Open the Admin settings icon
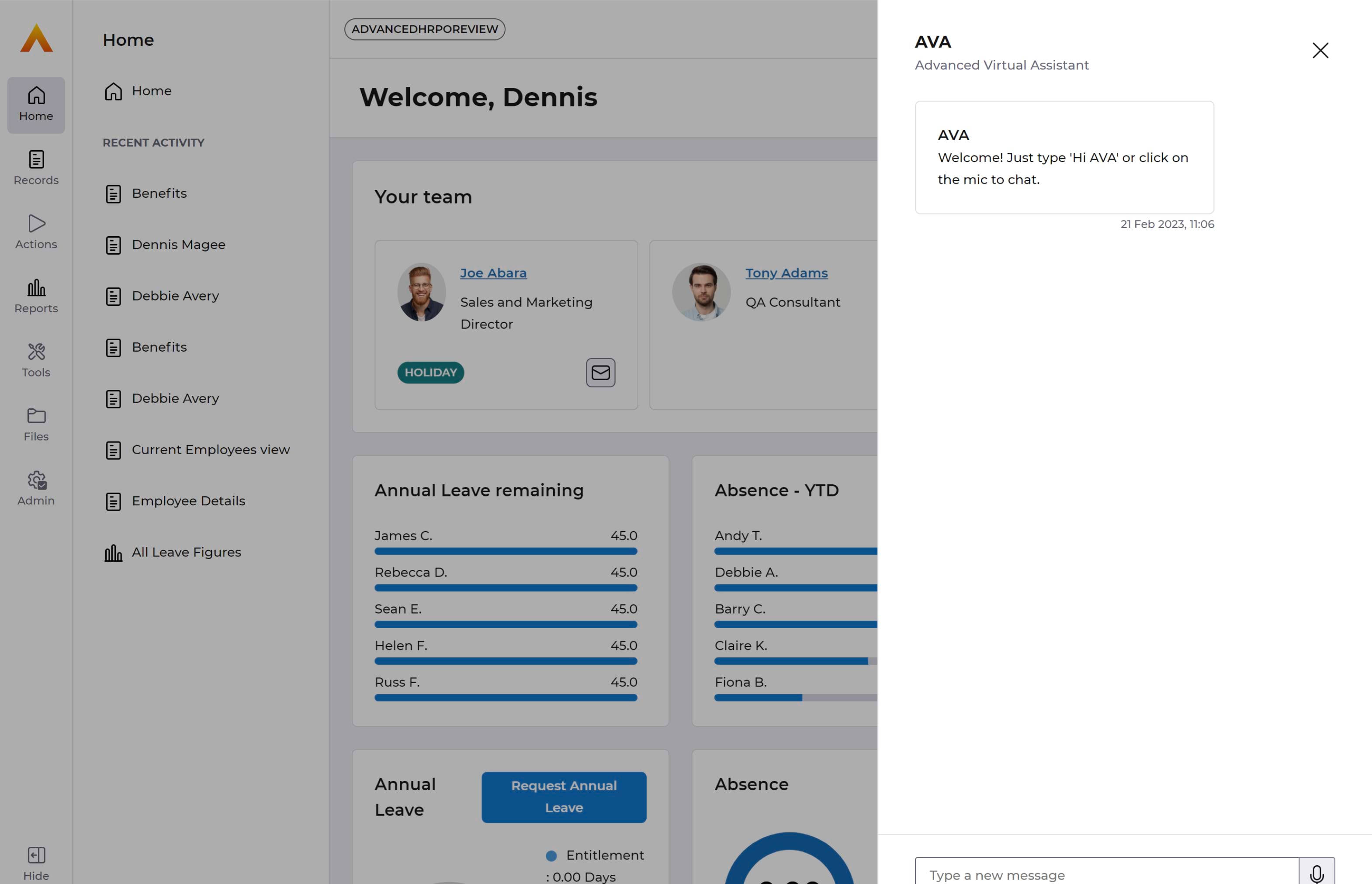The image size is (1372, 884). [36, 488]
